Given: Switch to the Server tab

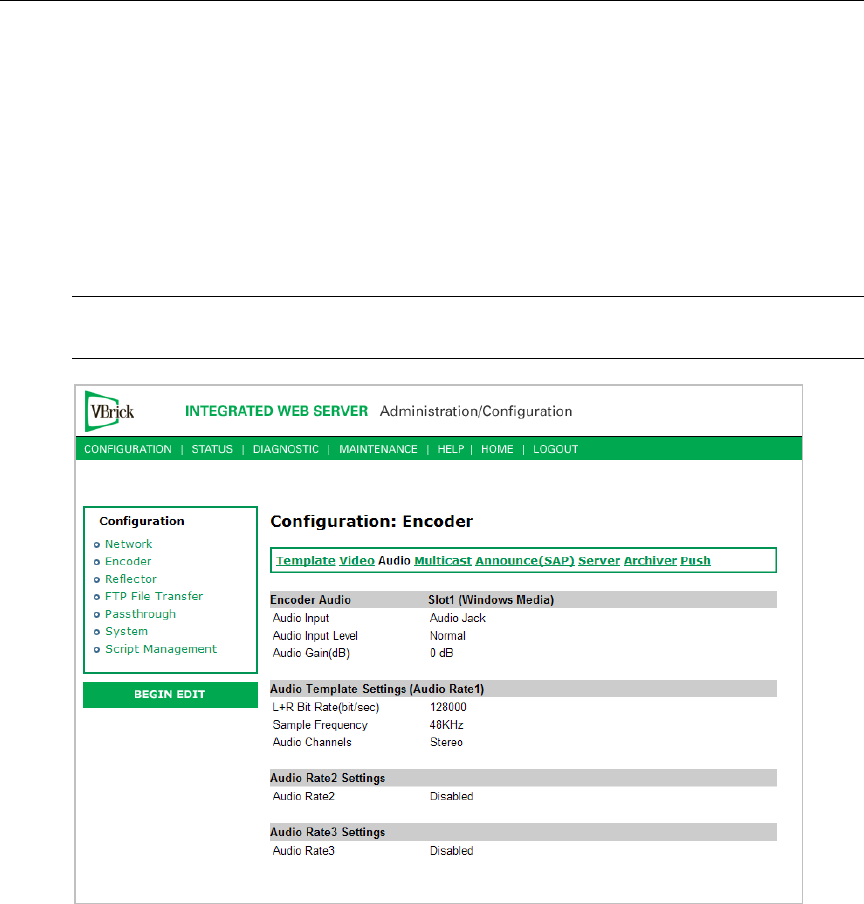Looking at the screenshot, I should (x=599, y=560).
